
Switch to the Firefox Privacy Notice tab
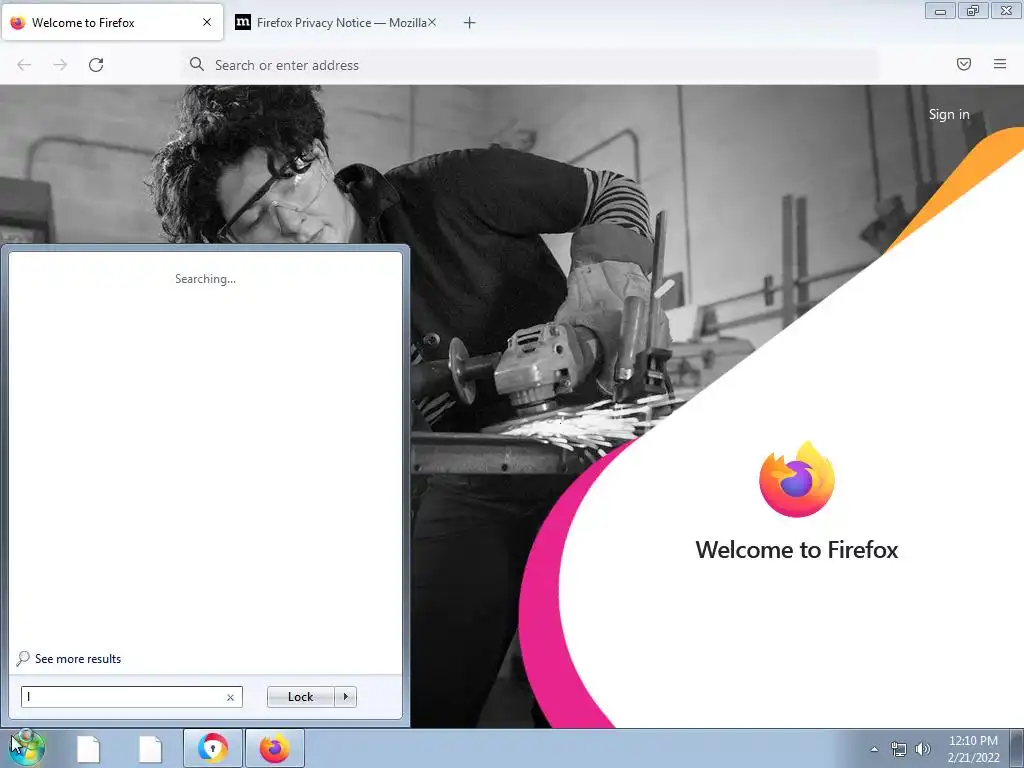coord(336,22)
